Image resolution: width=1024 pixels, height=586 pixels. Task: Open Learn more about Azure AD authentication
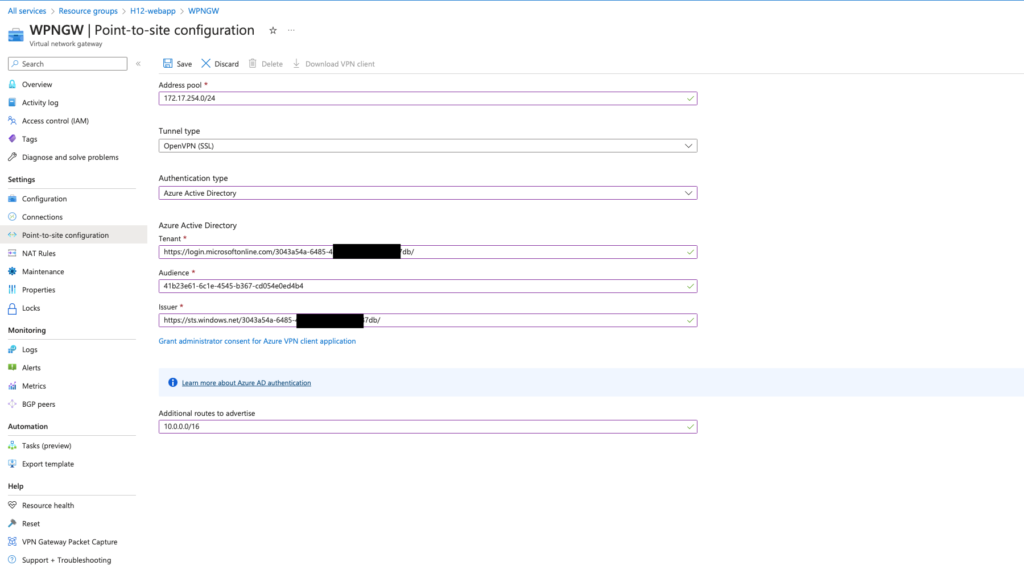[x=246, y=383]
